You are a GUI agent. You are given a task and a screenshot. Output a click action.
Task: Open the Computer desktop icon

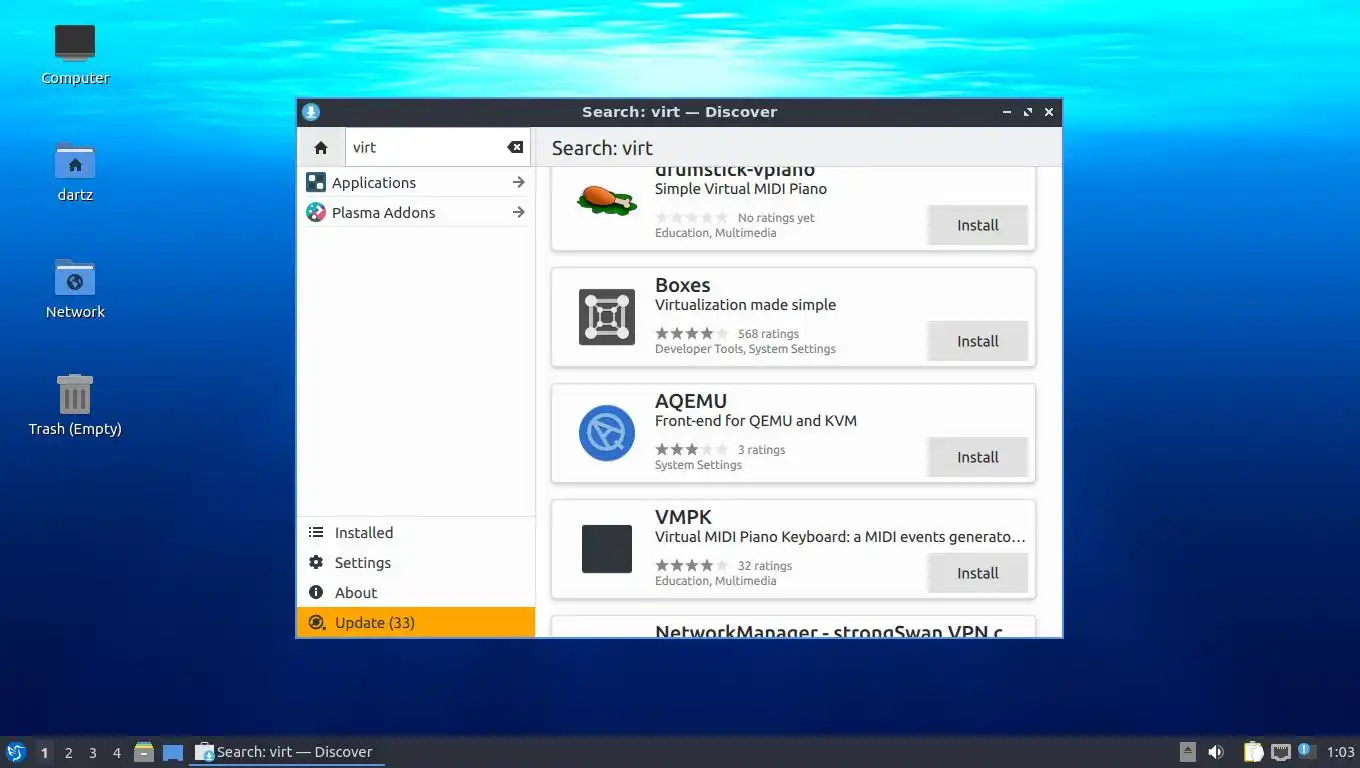(x=75, y=55)
